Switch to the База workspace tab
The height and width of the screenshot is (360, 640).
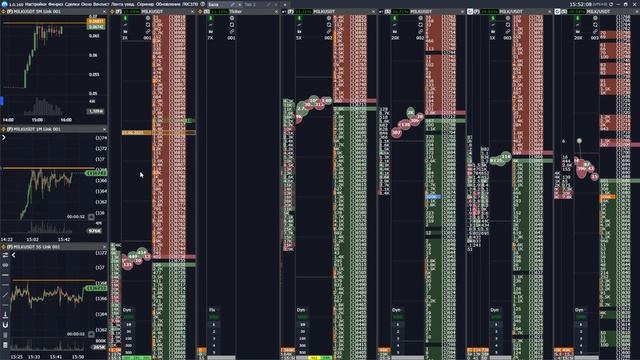click(x=214, y=4)
